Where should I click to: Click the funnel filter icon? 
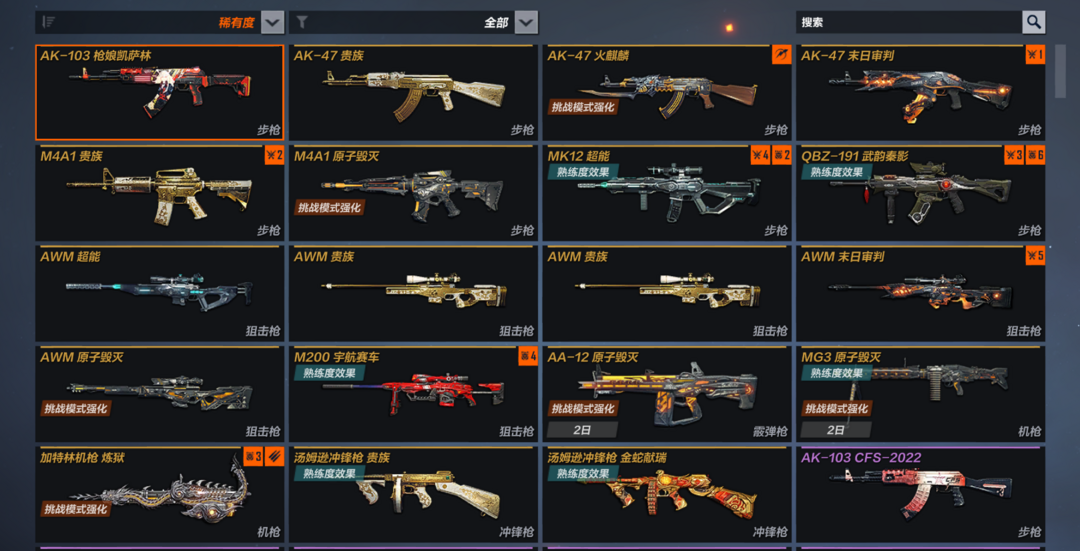(302, 22)
